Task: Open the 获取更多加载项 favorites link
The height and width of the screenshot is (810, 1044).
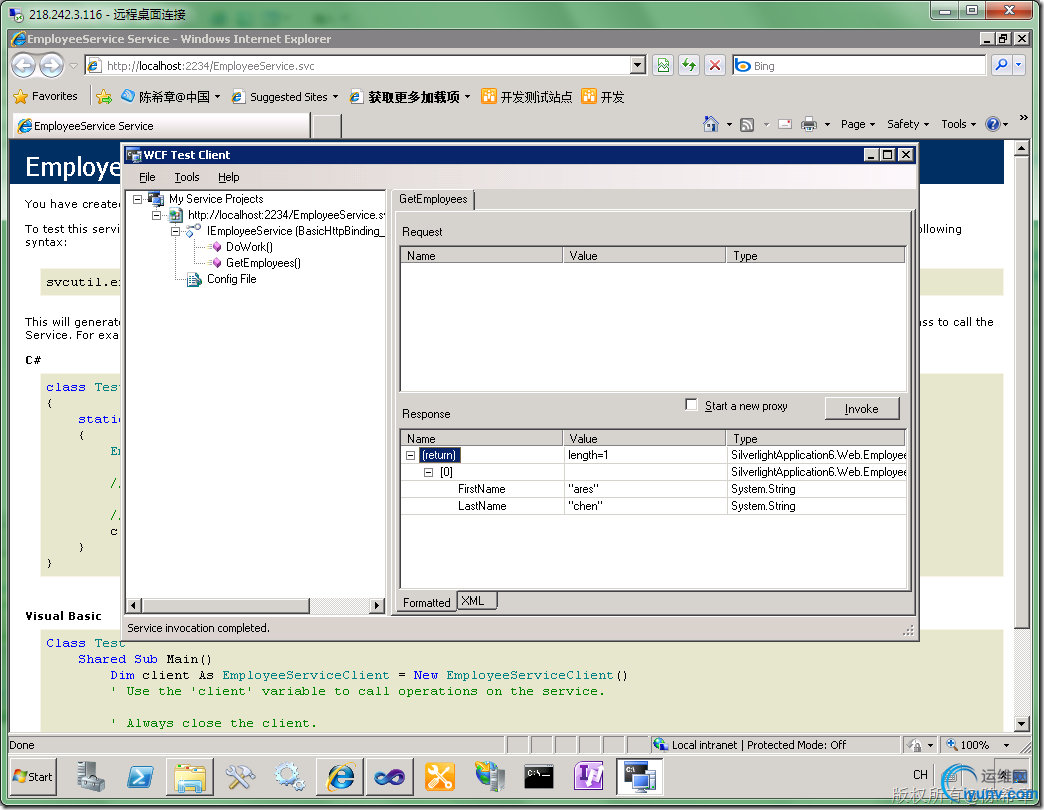Action: [410, 97]
